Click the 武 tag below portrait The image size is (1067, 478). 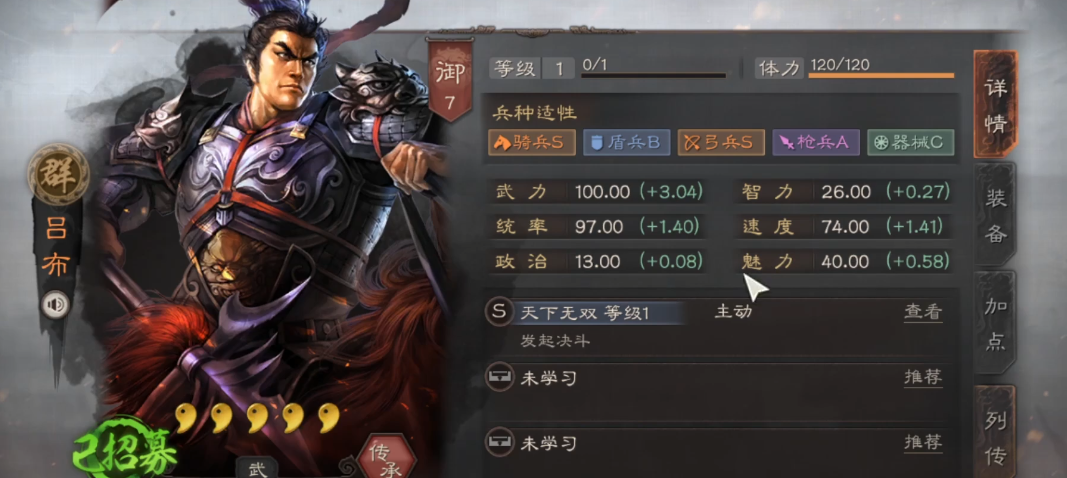coord(257,468)
